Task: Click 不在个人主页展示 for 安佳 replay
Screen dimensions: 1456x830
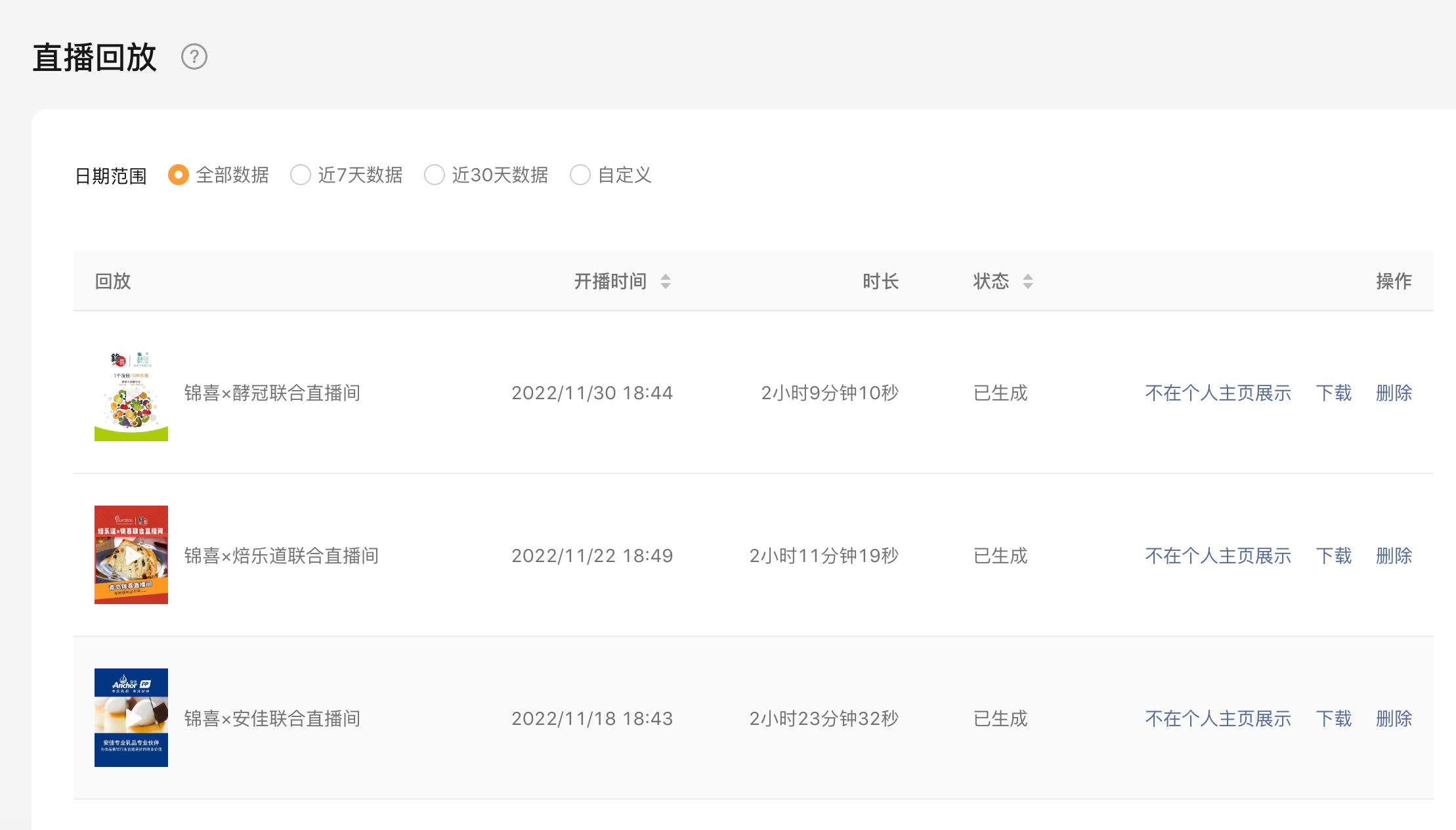Action: click(1218, 718)
